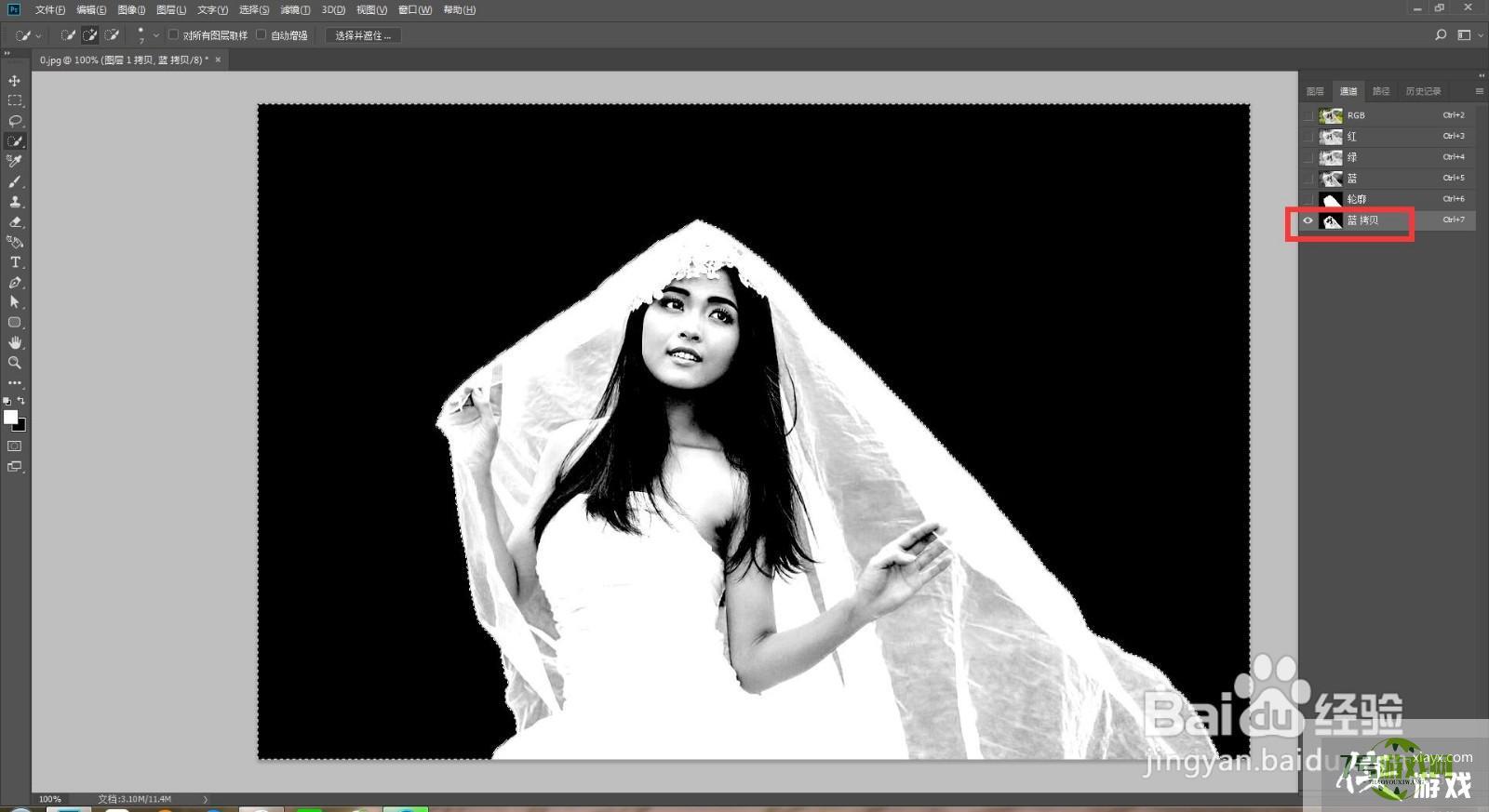Show the 蓝 channel visibility
Image resolution: width=1489 pixels, height=812 pixels.
(1308, 179)
